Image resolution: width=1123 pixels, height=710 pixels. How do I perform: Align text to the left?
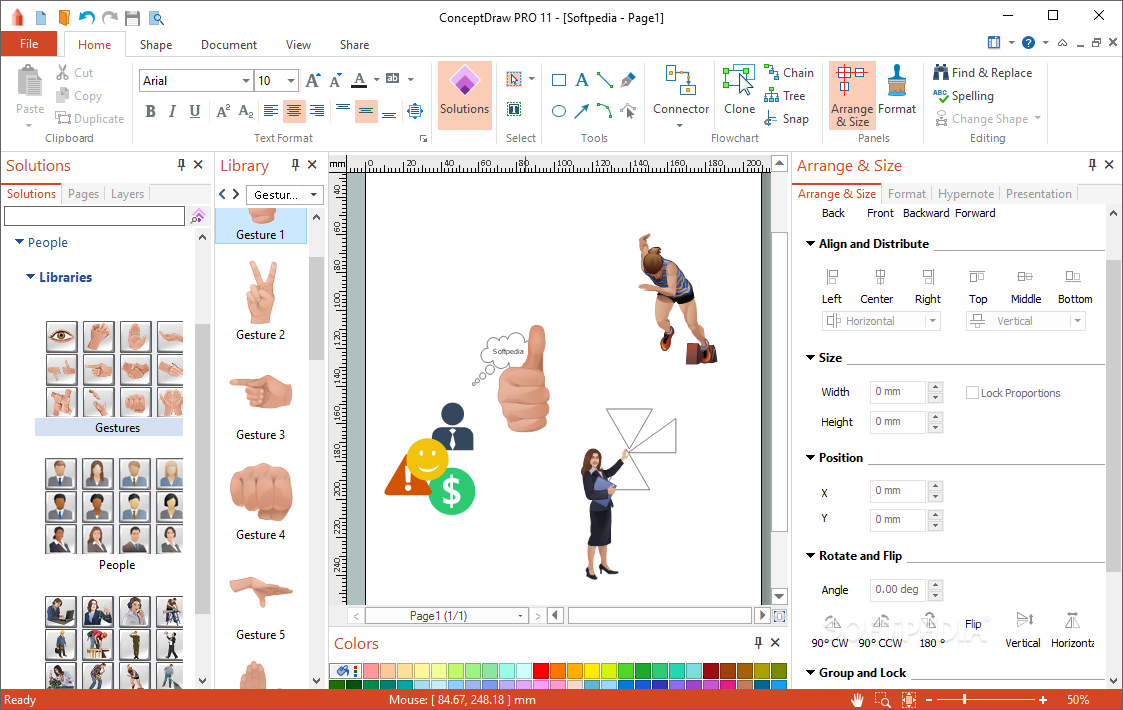pyautogui.click(x=271, y=110)
